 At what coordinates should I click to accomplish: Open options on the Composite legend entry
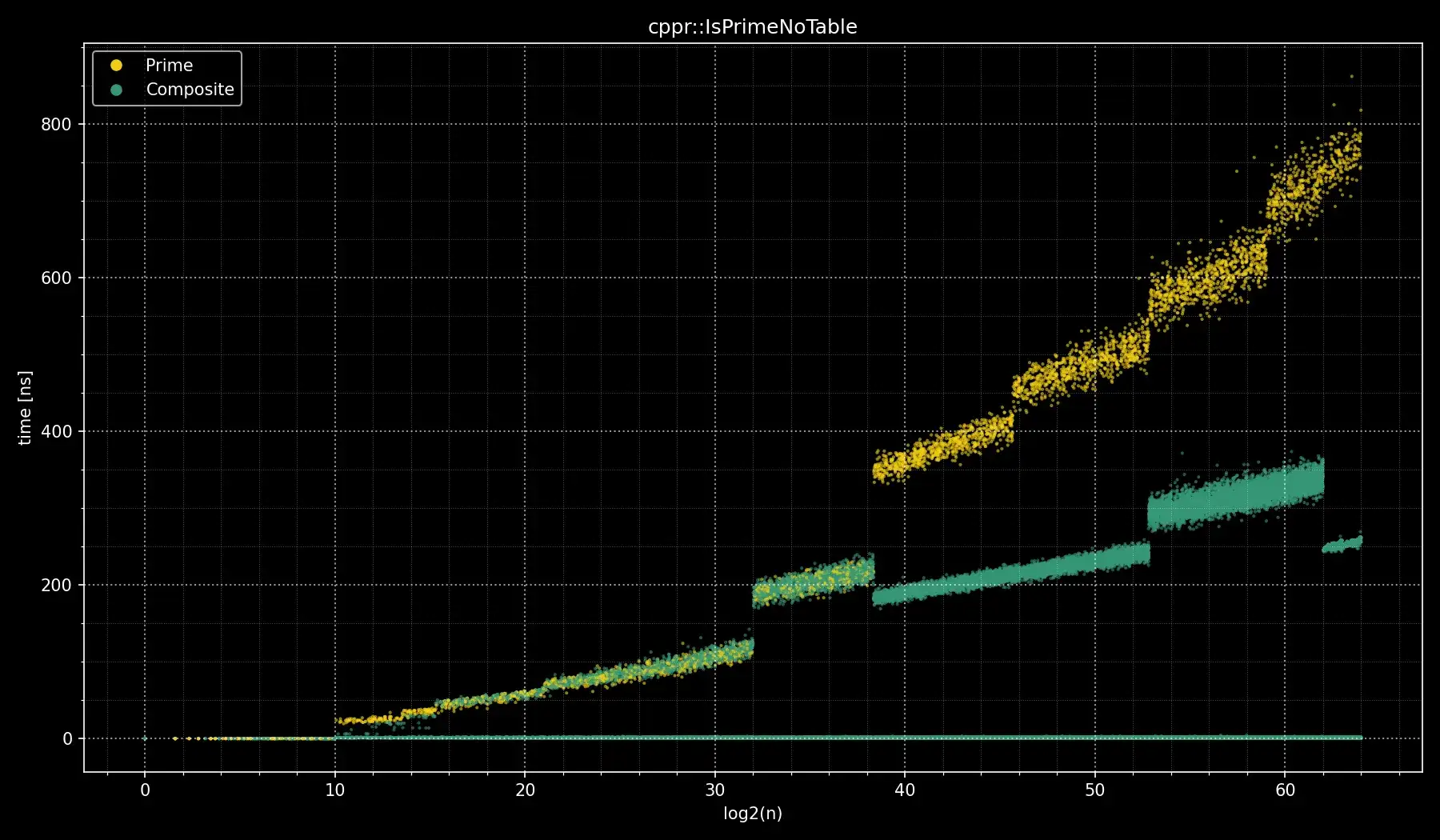click(190, 90)
